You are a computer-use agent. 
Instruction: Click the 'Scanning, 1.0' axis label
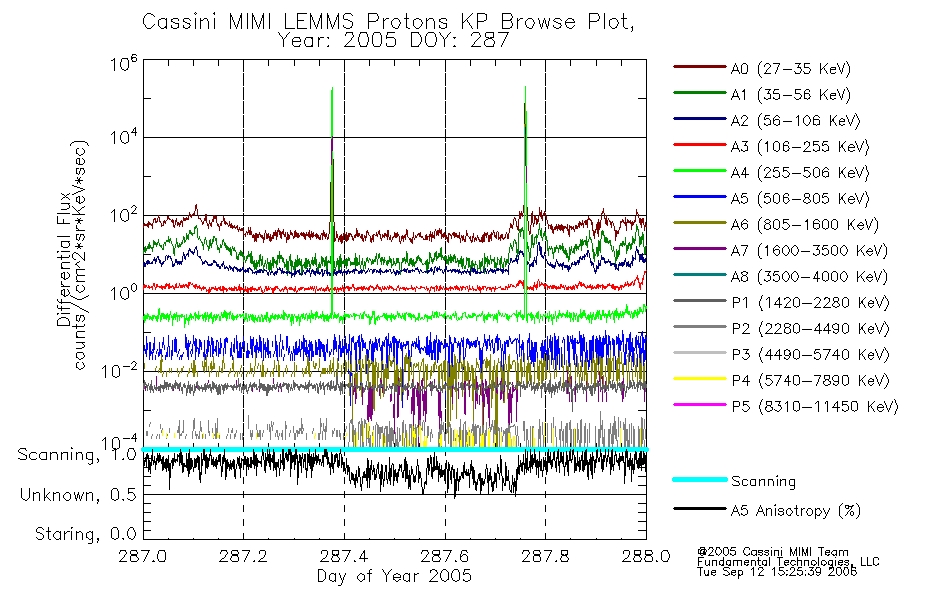[77, 455]
